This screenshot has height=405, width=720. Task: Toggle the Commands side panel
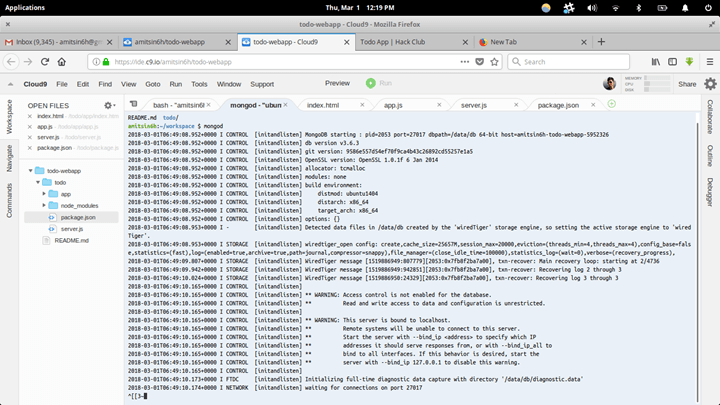9,200
